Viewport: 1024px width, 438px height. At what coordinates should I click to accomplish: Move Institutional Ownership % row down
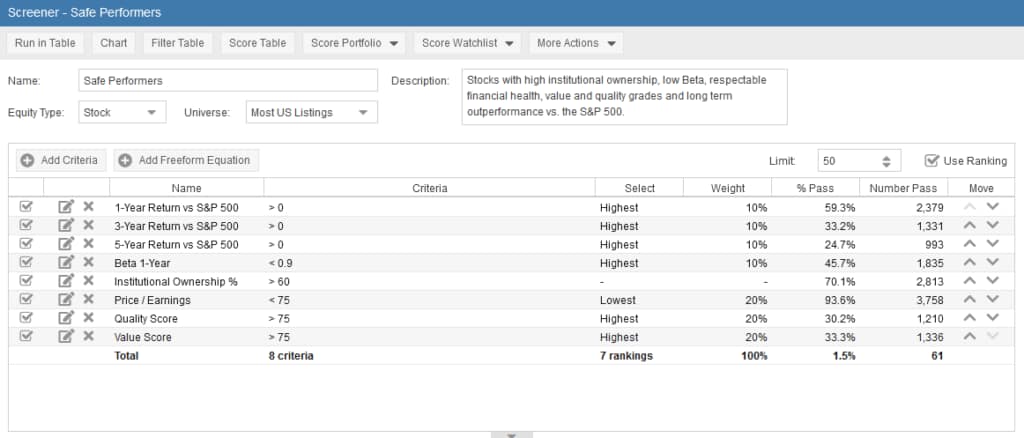(x=993, y=281)
